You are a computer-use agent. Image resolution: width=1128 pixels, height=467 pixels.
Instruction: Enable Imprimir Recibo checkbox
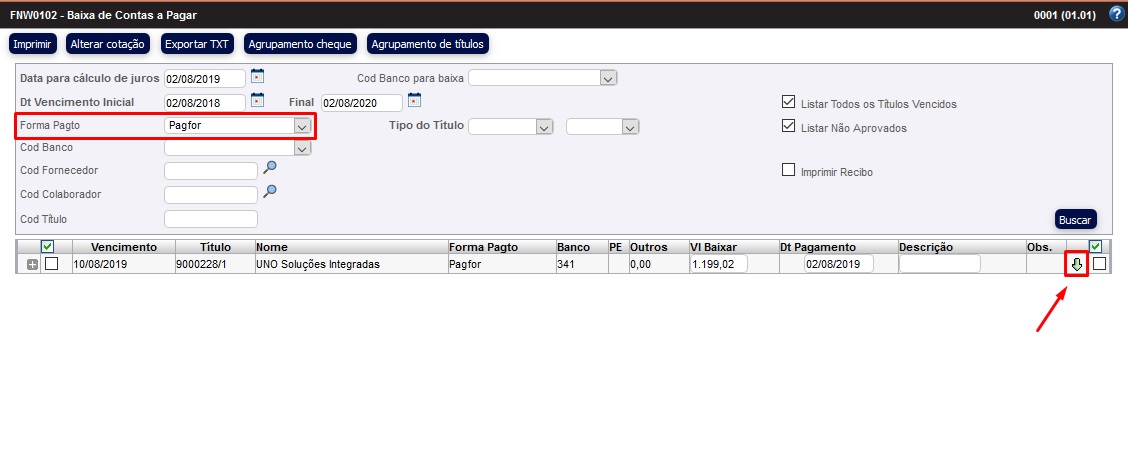click(788, 170)
